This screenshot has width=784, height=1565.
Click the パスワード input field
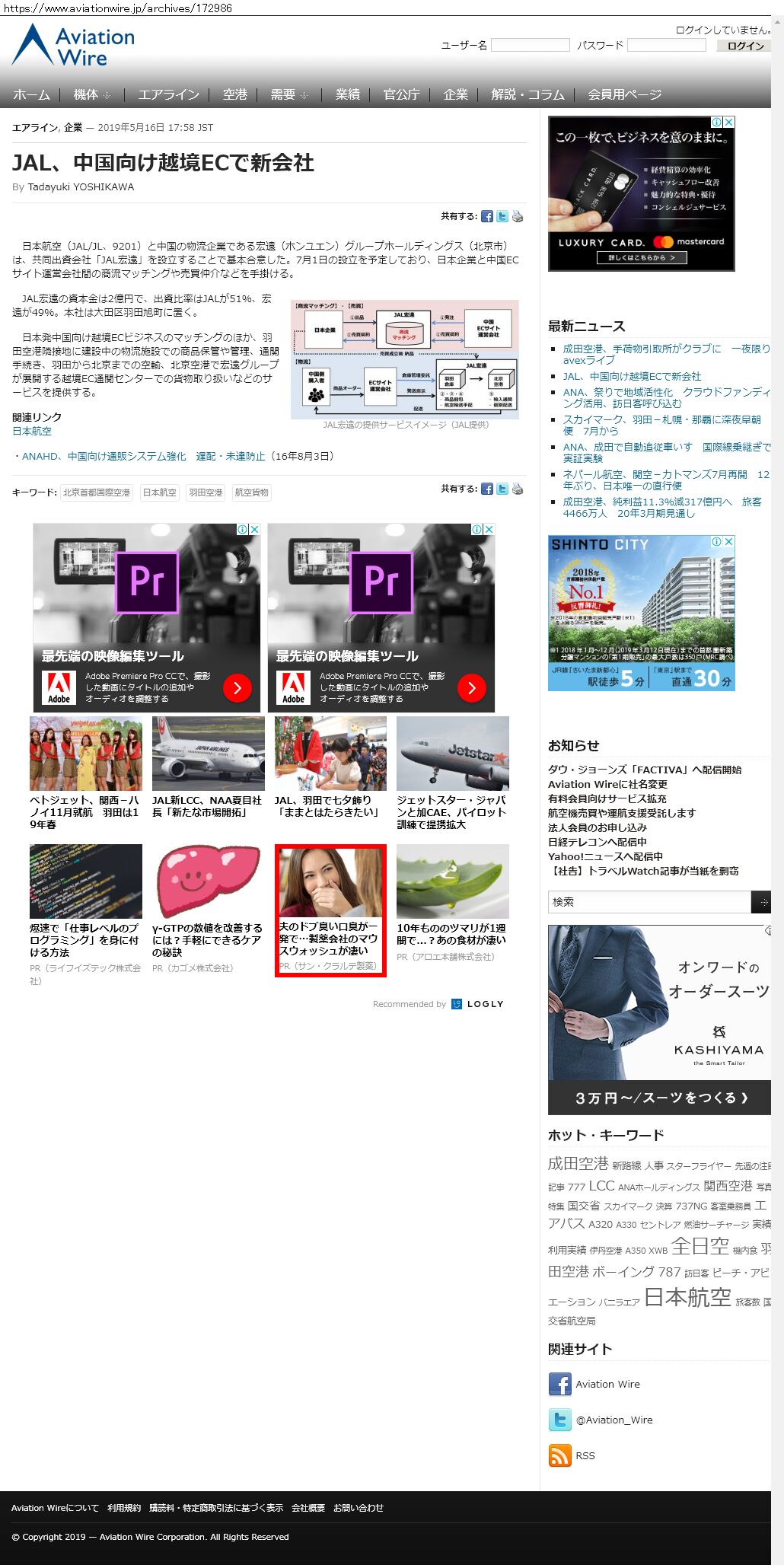pos(667,46)
